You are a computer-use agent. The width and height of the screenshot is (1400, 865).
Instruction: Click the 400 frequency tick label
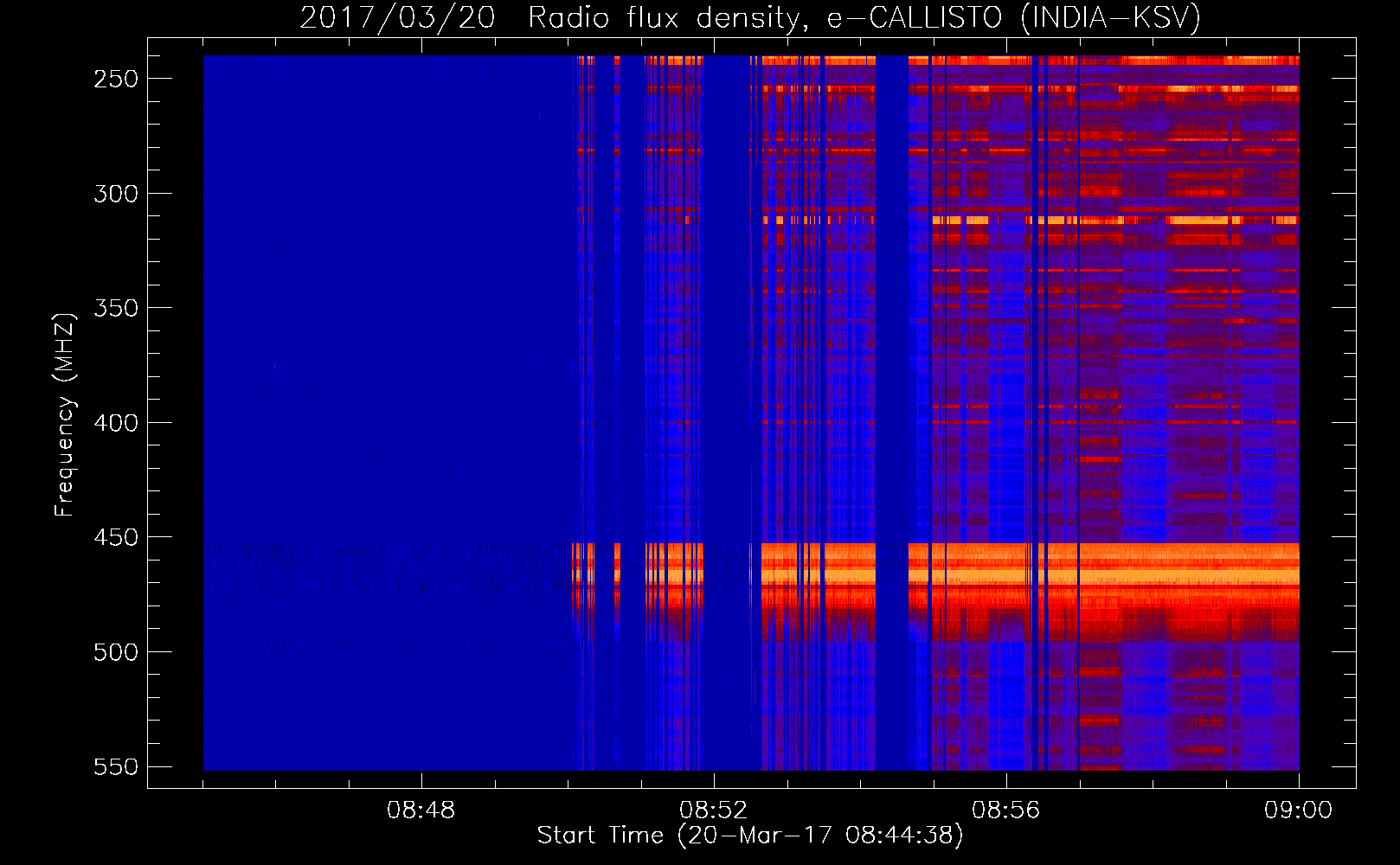point(116,423)
